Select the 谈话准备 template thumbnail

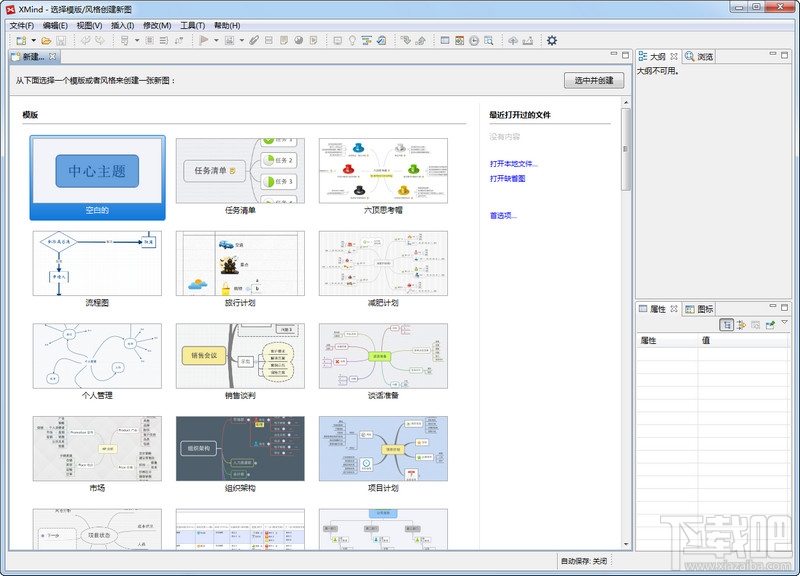click(383, 356)
